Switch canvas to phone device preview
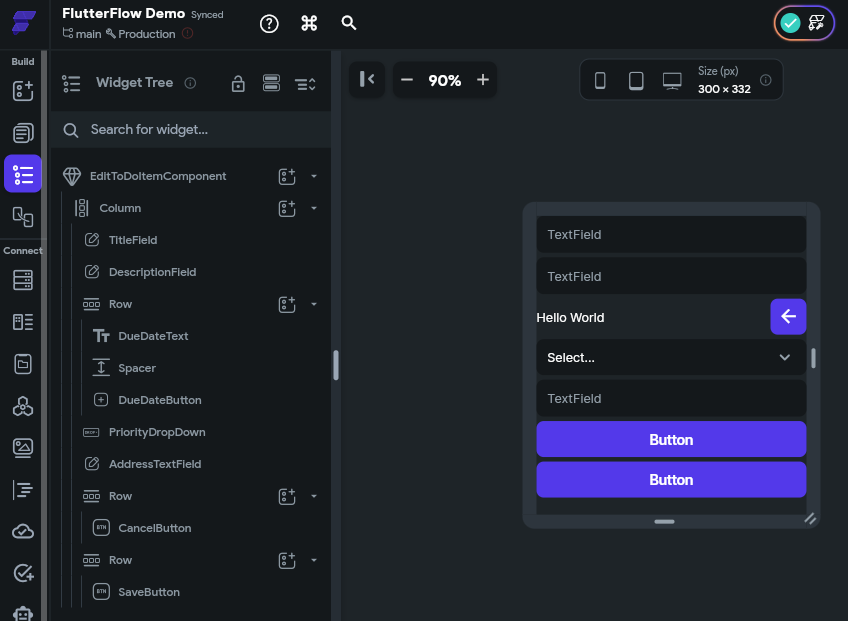 point(600,81)
